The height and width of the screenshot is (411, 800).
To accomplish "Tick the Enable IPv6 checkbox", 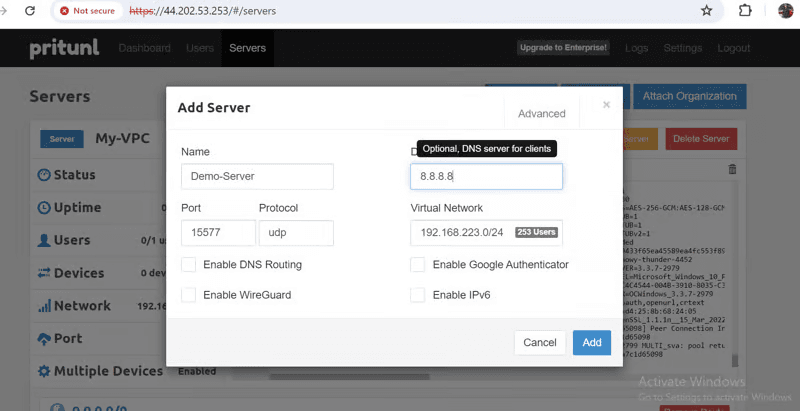I will click(418, 295).
